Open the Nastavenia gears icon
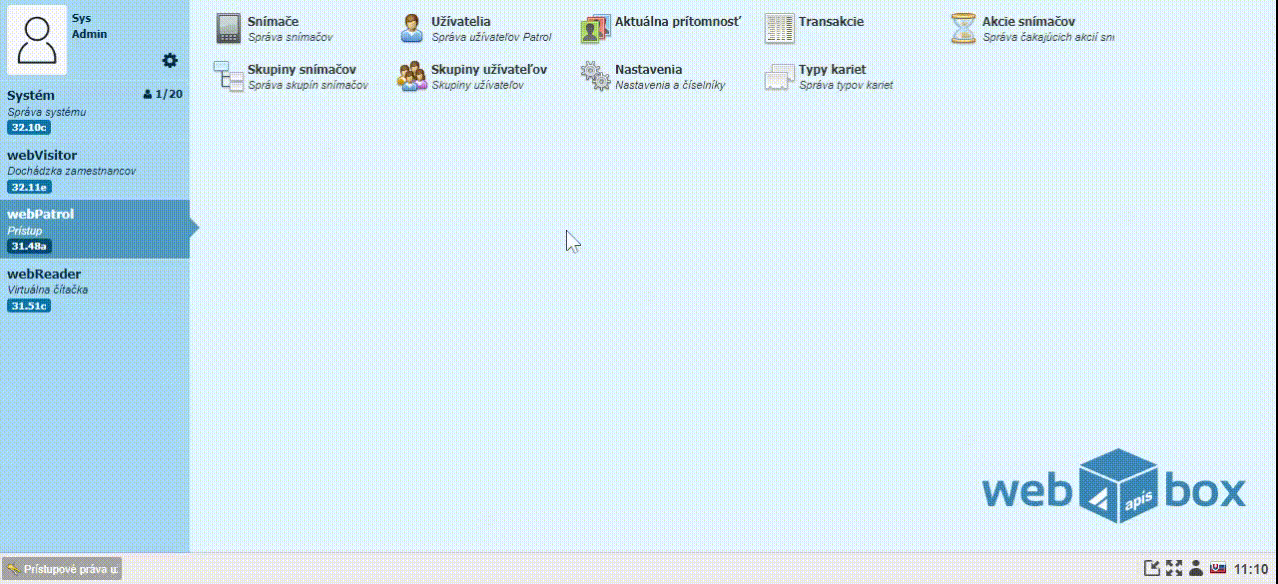This screenshot has height=584, width=1278. click(595, 77)
